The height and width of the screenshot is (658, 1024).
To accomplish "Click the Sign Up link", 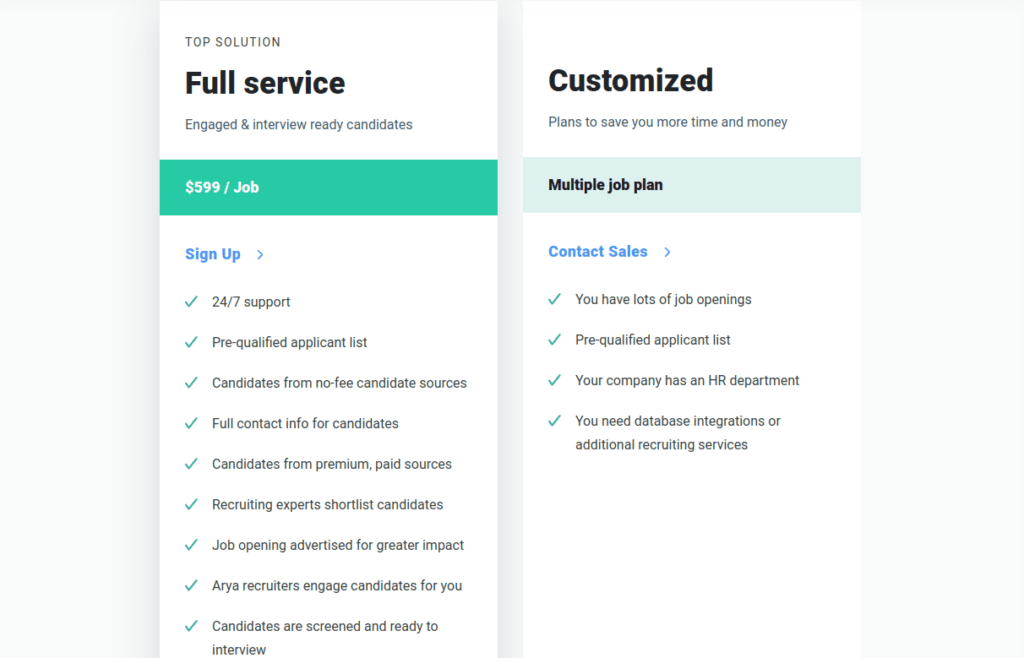I will tap(212, 254).
